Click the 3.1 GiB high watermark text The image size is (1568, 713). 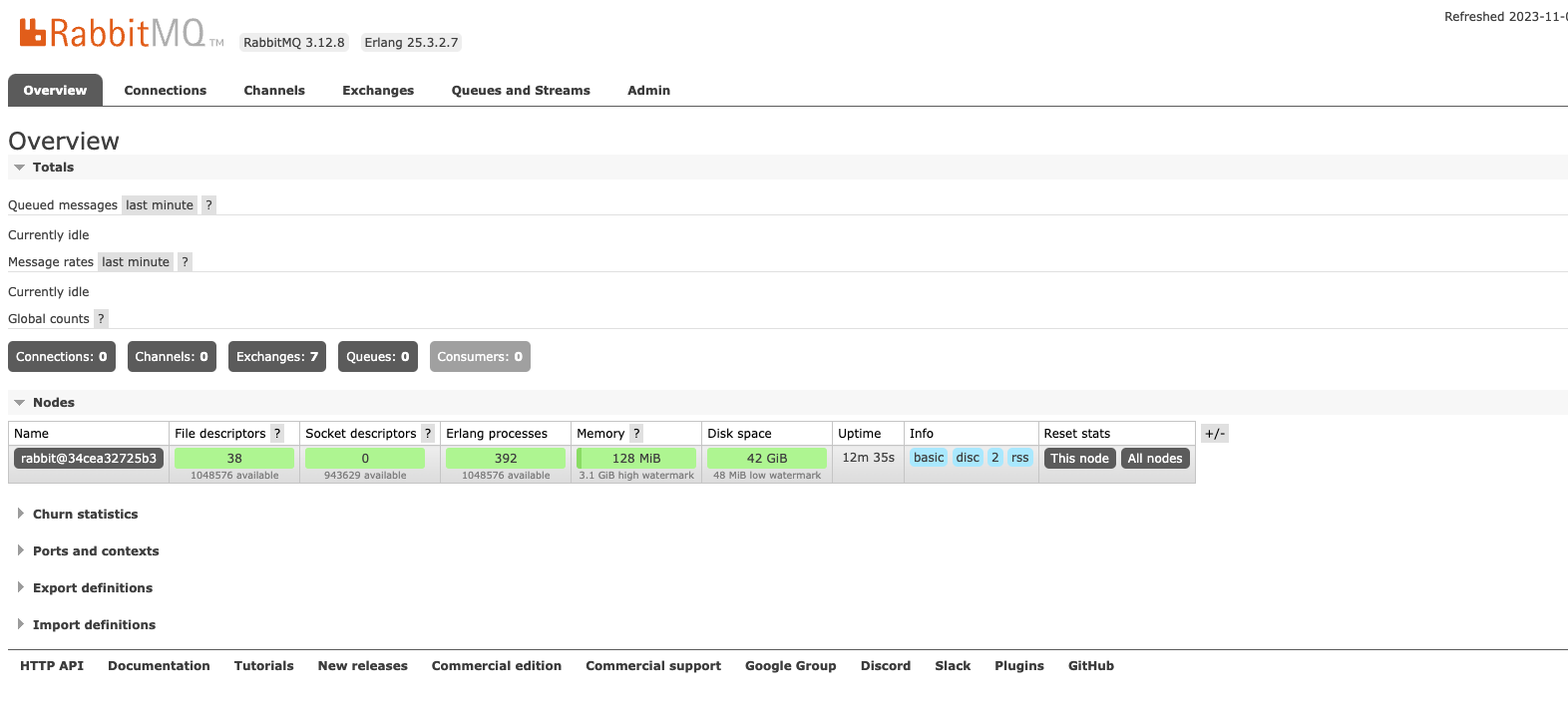[x=636, y=476]
